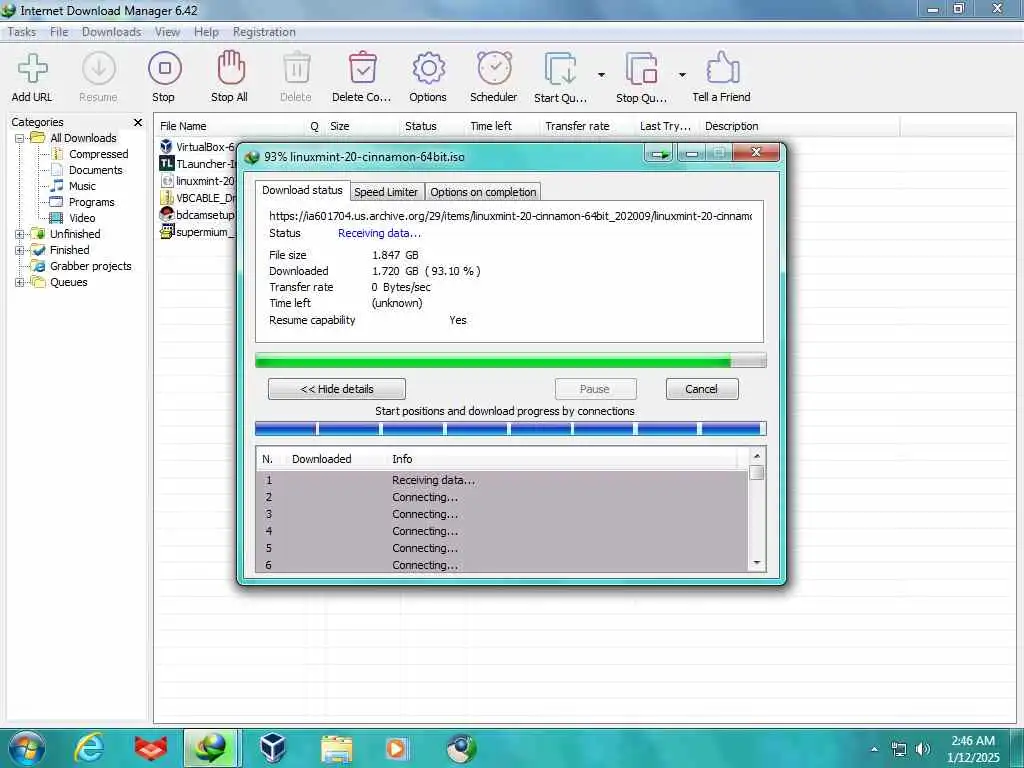Click the Delete Completed toolbar icon
Image resolution: width=1024 pixels, height=768 pixels.
coord(362,69)
